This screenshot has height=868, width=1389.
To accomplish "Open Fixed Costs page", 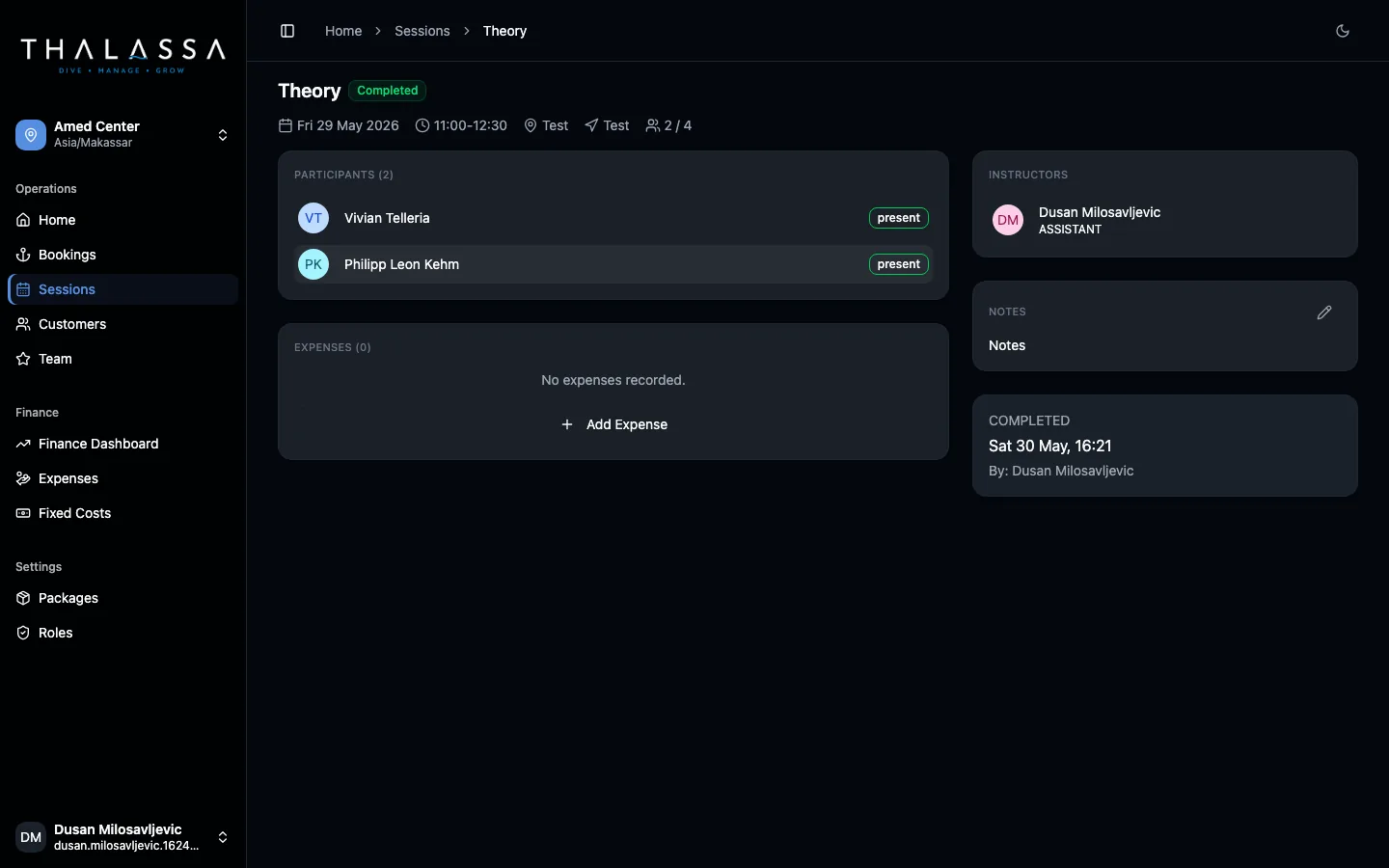I will [123, 513].
